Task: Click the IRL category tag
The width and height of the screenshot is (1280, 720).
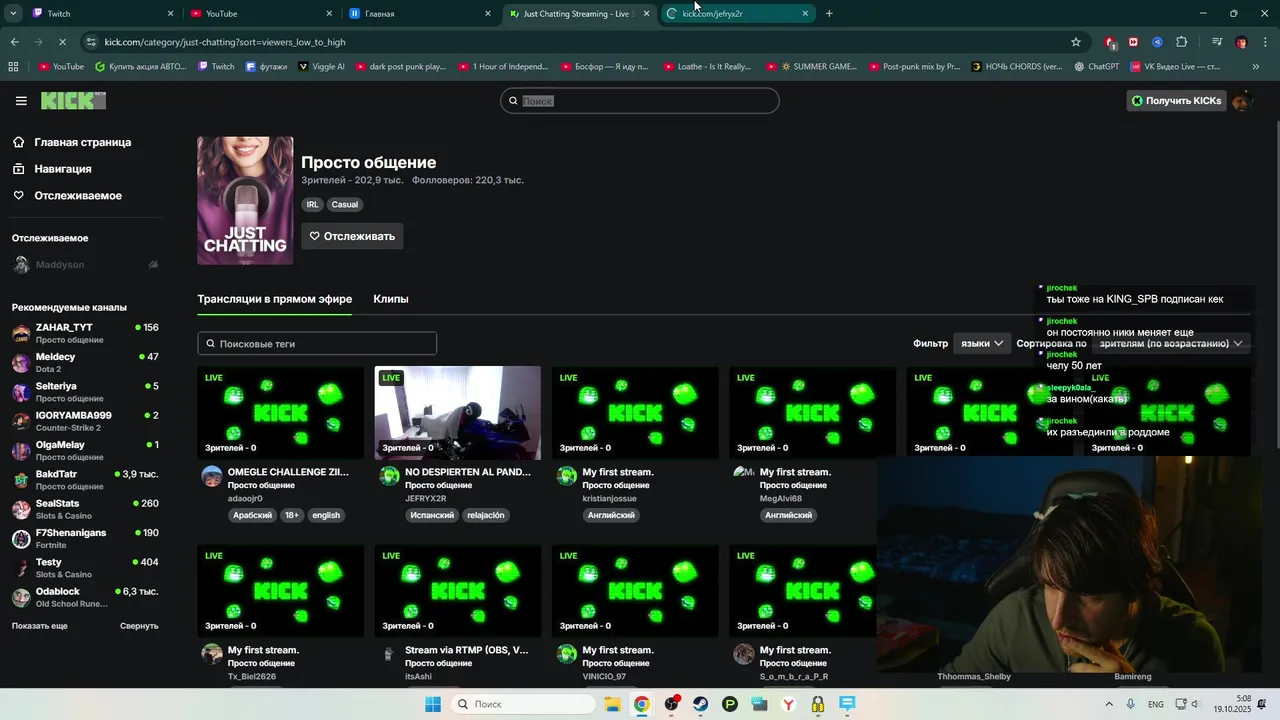Action: click(x=313, y=205)
